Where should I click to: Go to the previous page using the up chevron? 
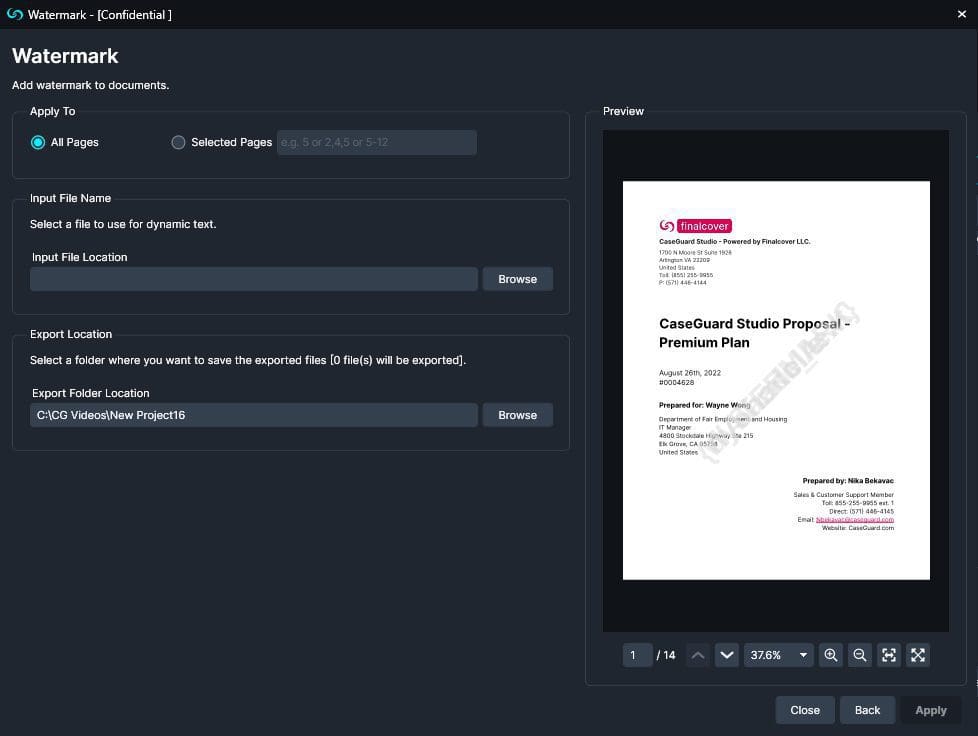[698, 655]
